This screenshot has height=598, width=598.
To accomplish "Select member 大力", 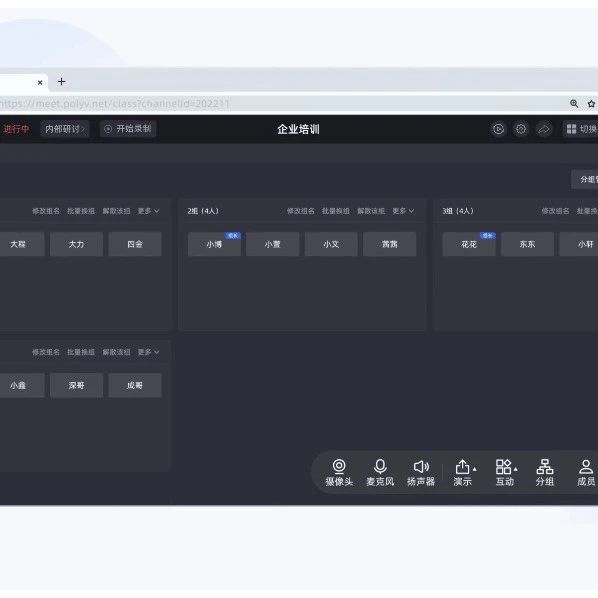I will [x=76, y=244].
